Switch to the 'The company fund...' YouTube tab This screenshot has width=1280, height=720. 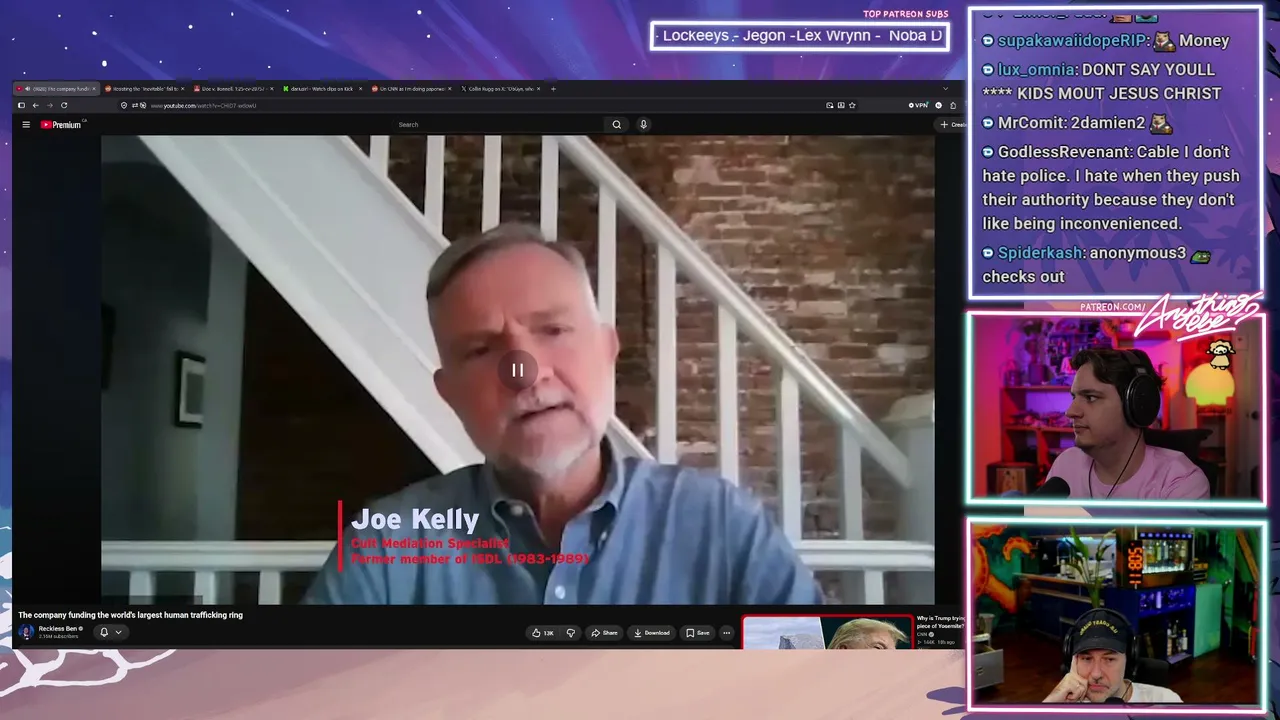point(55,89)
